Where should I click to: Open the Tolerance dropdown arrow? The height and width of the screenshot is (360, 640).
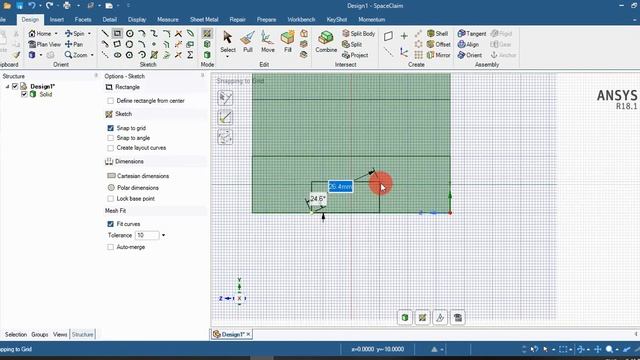(163, 235)
